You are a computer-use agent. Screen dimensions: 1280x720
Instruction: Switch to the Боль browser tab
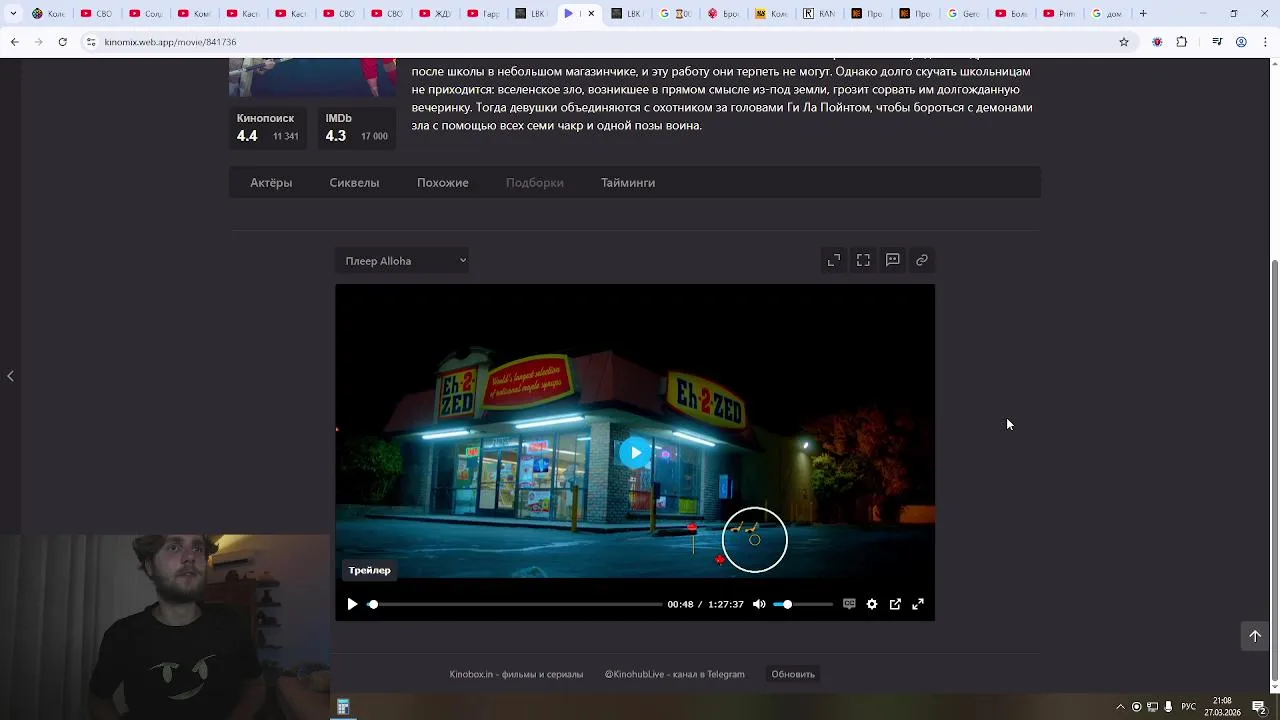pyautogui.click(x=1012, y=14)
